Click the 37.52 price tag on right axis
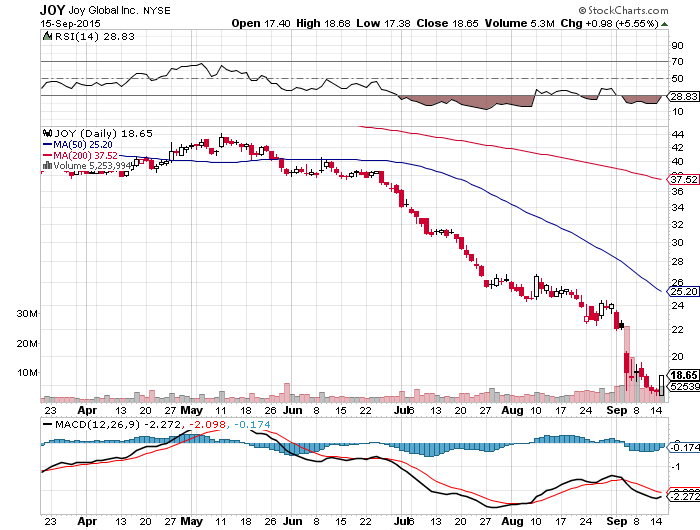The image size is (700, 530). click(x=684, y=179)
